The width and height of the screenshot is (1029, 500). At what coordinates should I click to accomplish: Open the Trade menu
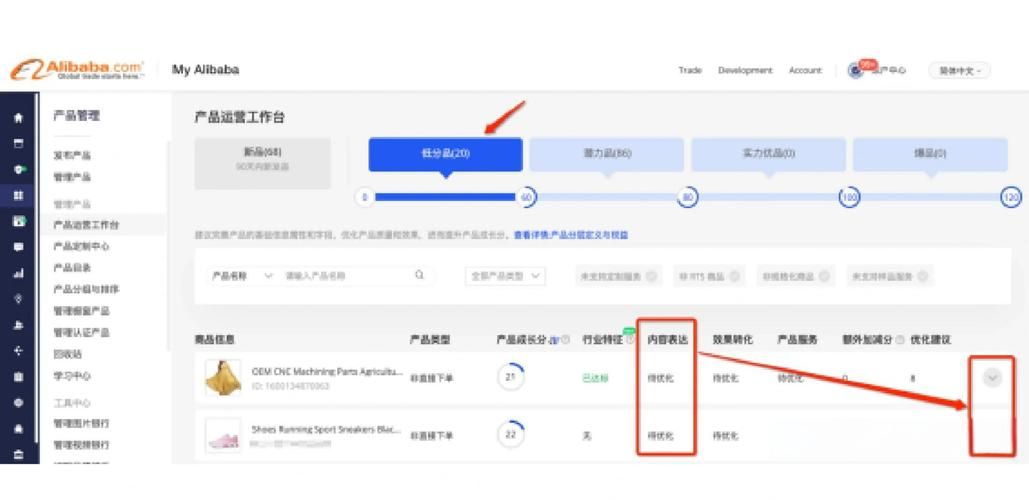pos(690,70)
